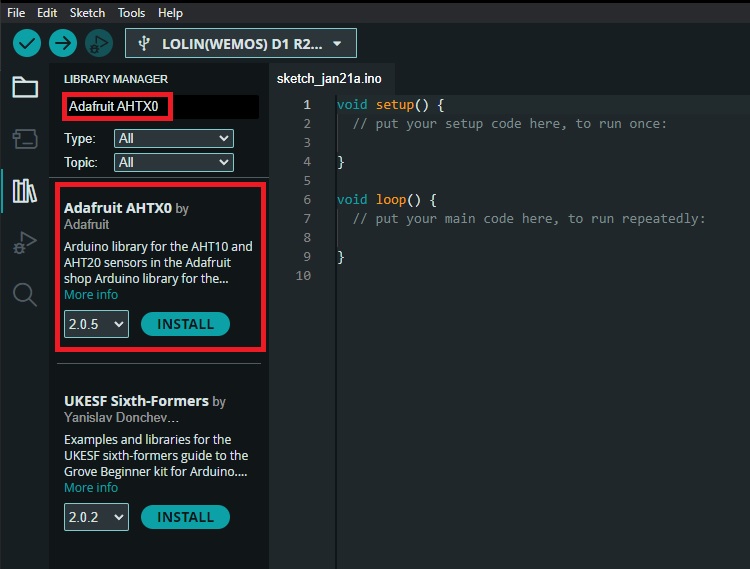The width and height of the screenshot is (750, 569).
Task: Open More info for Adafruit AHTX0
Action: coord(91,295)
